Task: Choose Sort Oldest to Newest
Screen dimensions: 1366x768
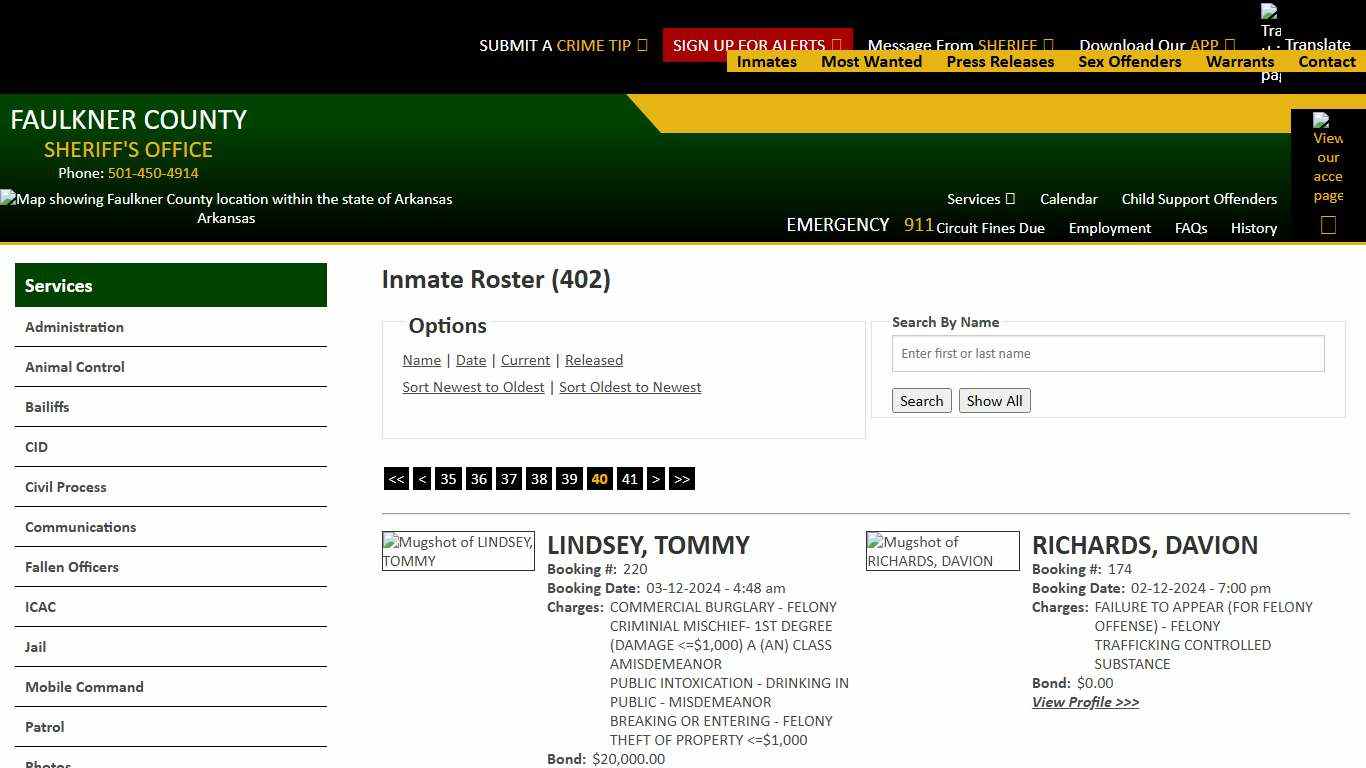Action: [x=630, y=387]
